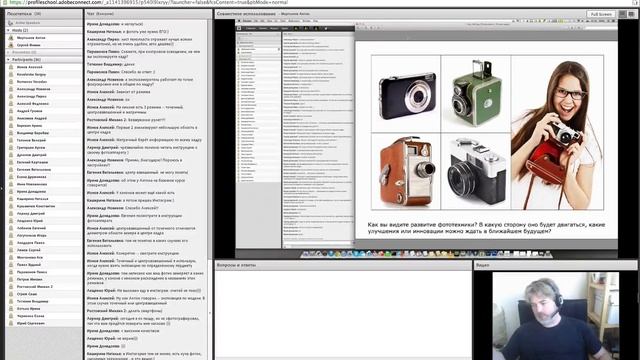This screenshot has width=640, height=360.
Task: Click the Посетители pod header
Action: [x=44, y=14]
